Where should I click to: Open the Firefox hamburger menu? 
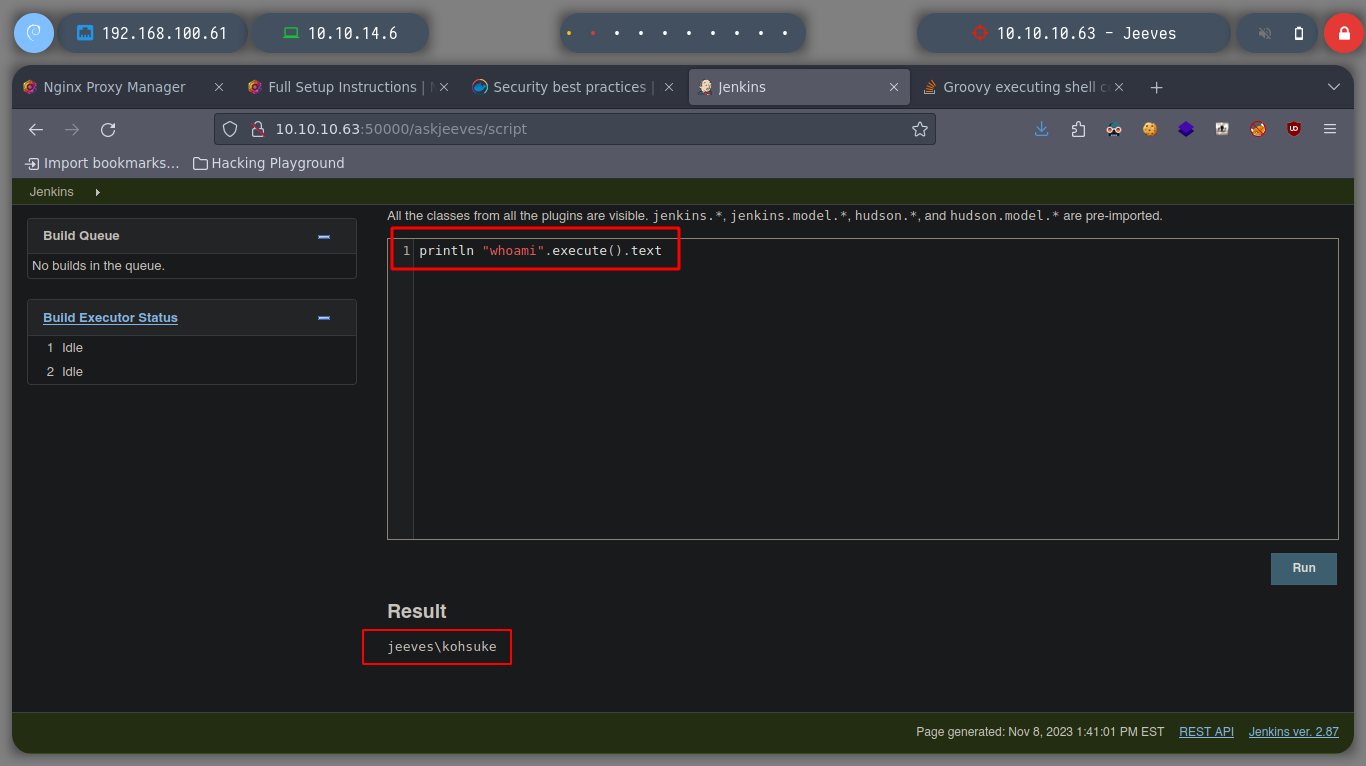click(x=1330, y=129)
